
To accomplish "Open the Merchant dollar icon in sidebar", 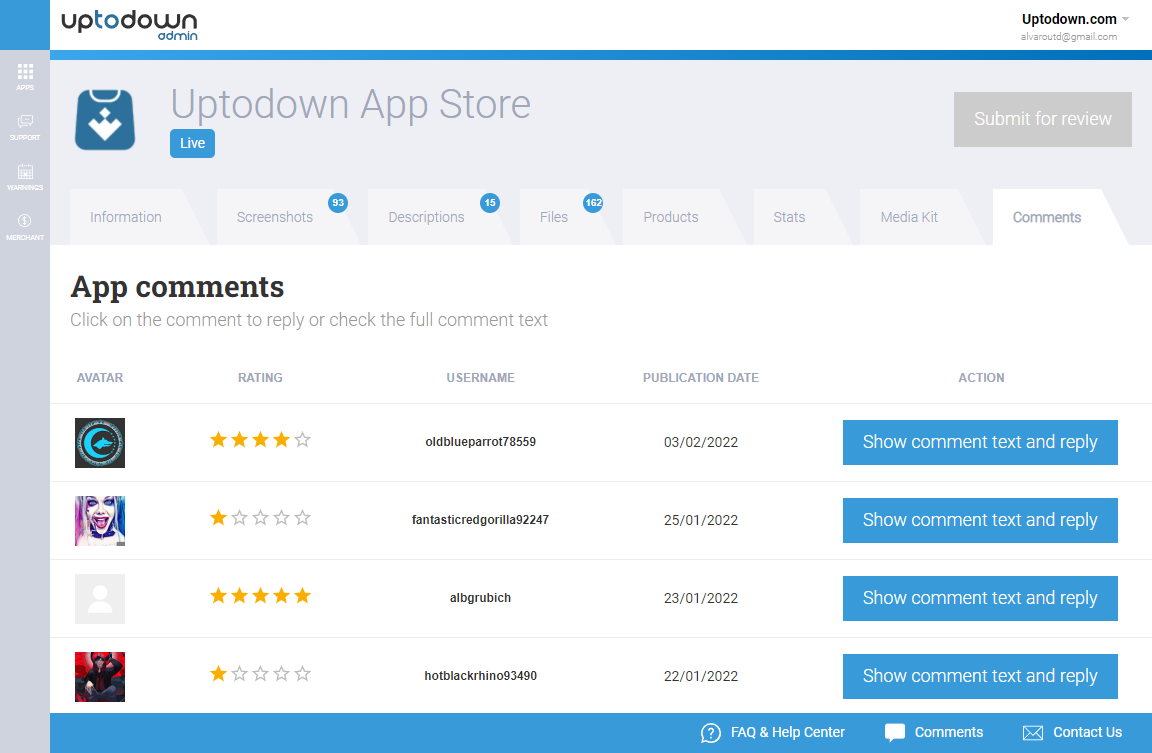I will [x=25, y=226].
